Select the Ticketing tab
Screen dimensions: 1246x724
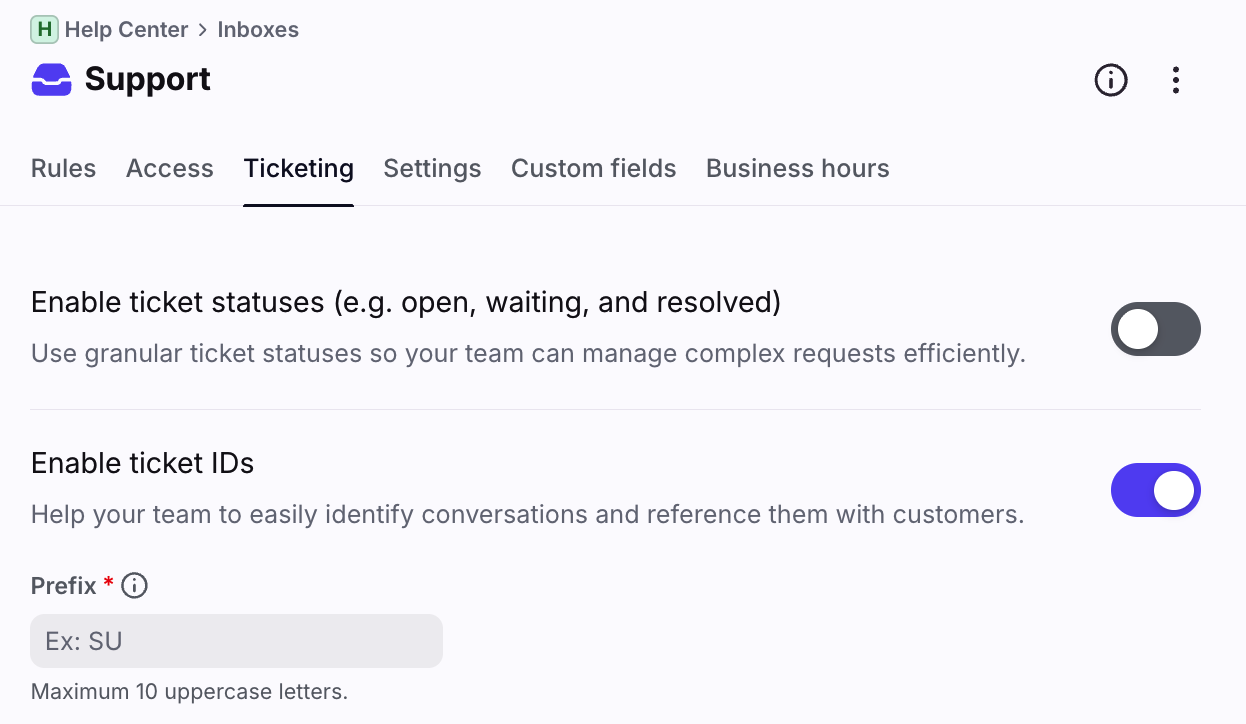click(x=298, y=168)
